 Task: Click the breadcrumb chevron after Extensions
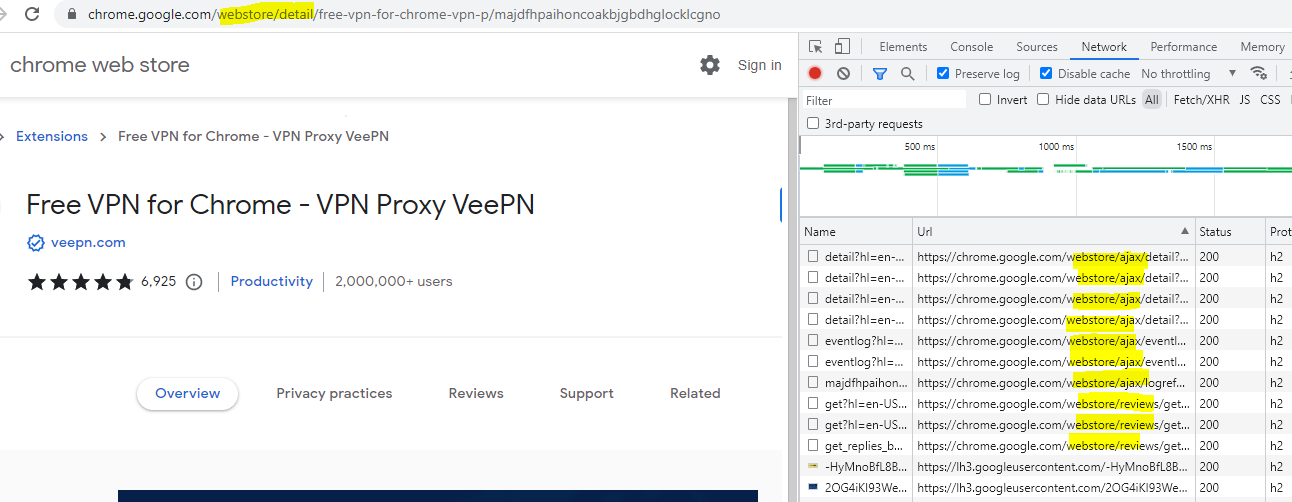coord(103,137)
